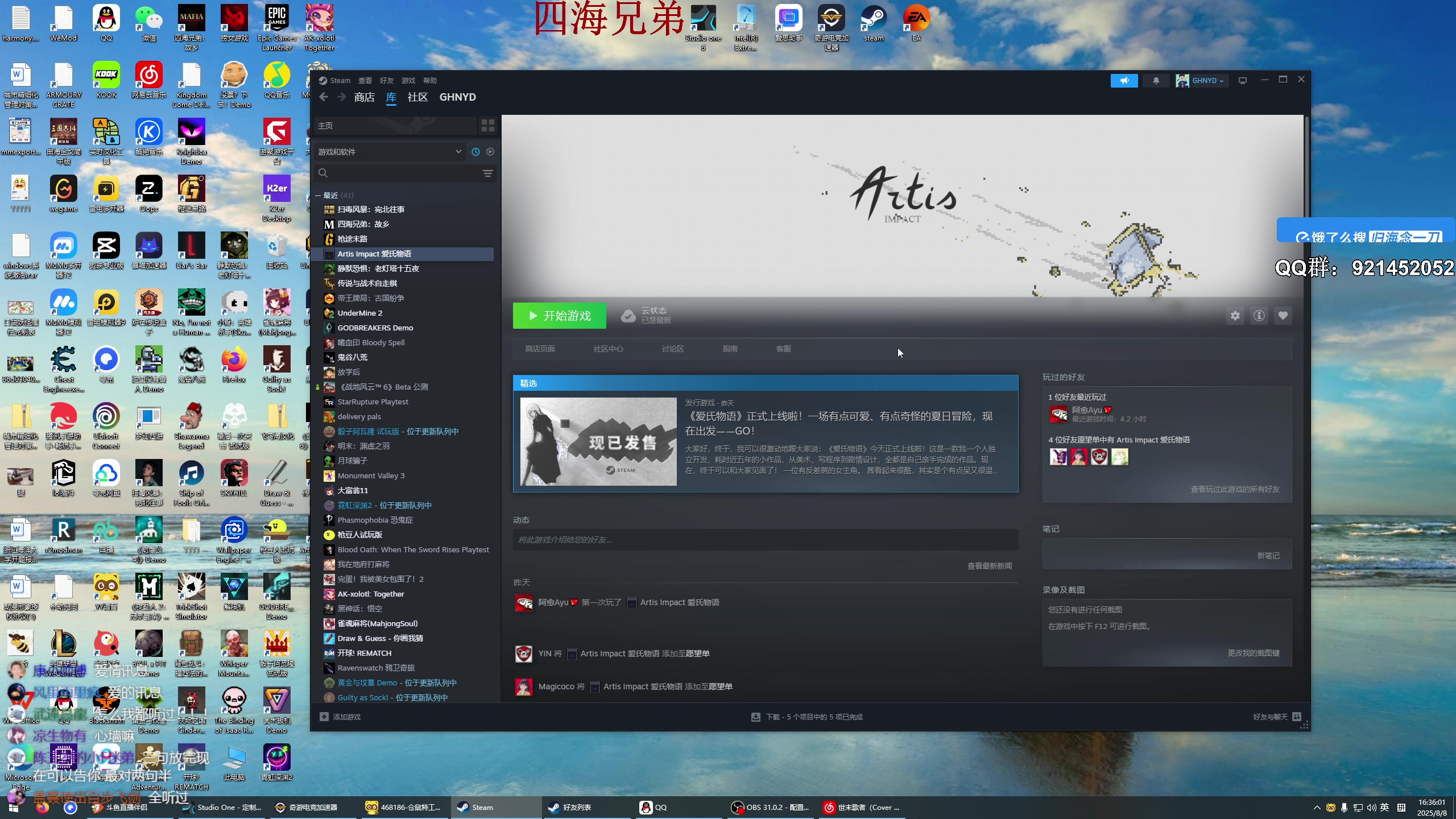Click the Windows Start button
The height and width of the screenshot is (819, 1456).
[14, 807]
